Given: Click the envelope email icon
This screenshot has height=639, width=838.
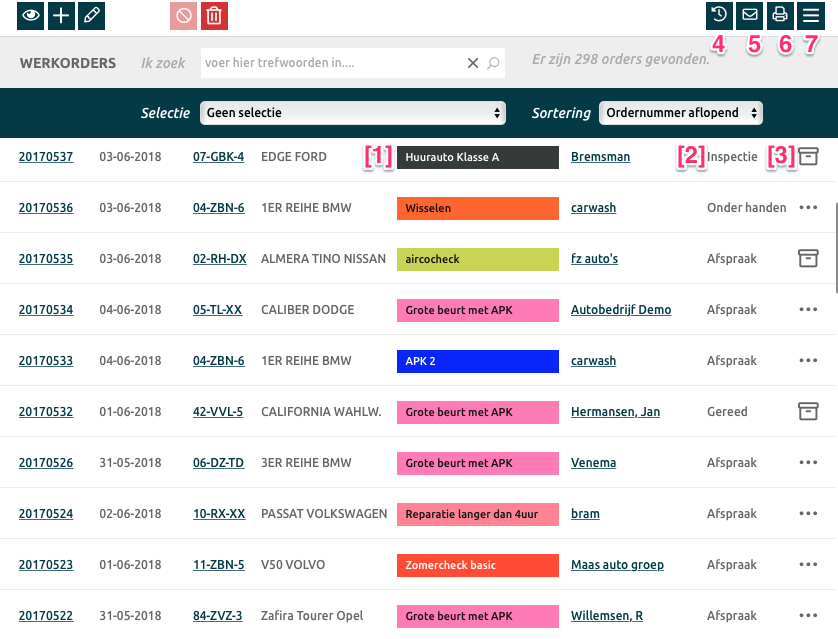Looking at the screenshot, I should tap(749, 15).
